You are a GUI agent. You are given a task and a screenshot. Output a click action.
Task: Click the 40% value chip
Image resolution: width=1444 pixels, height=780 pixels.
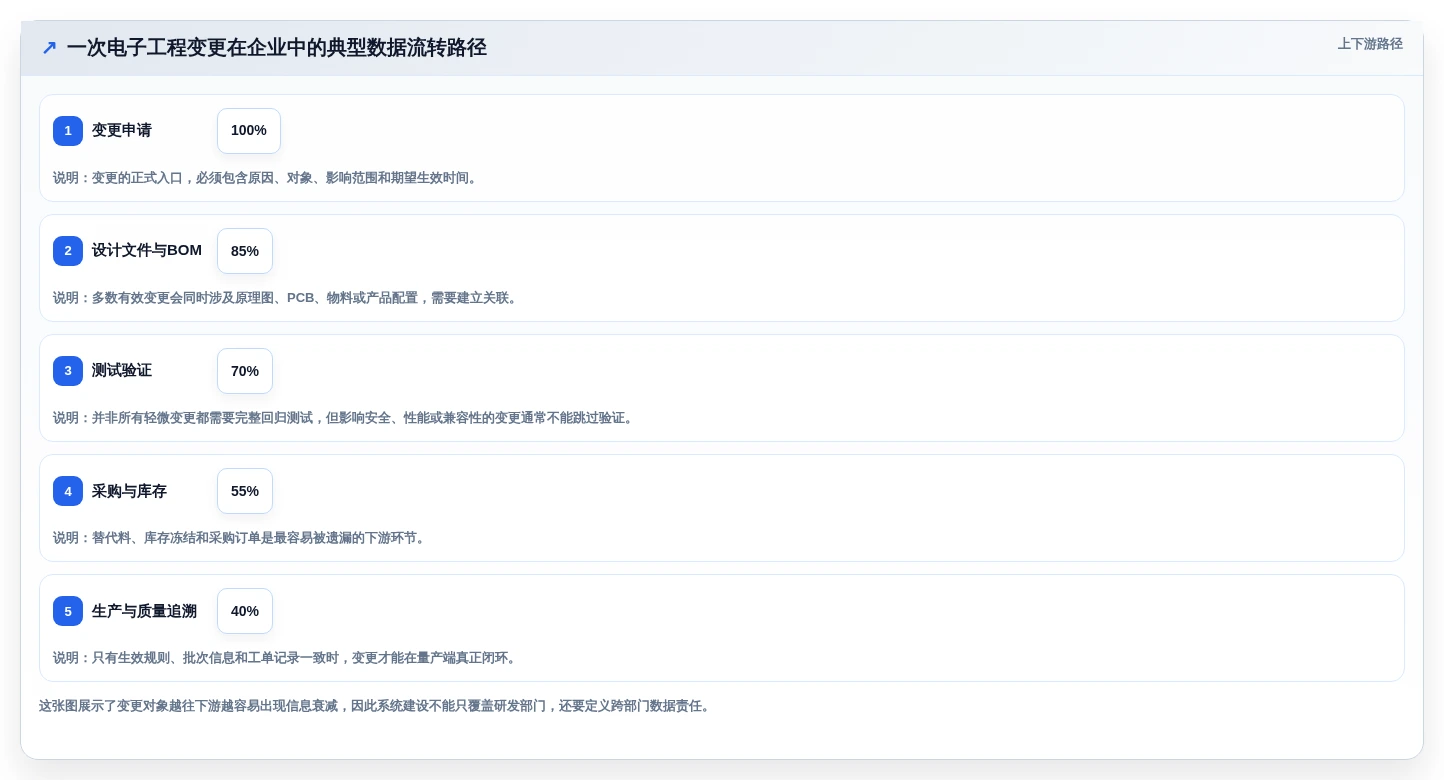245,611
